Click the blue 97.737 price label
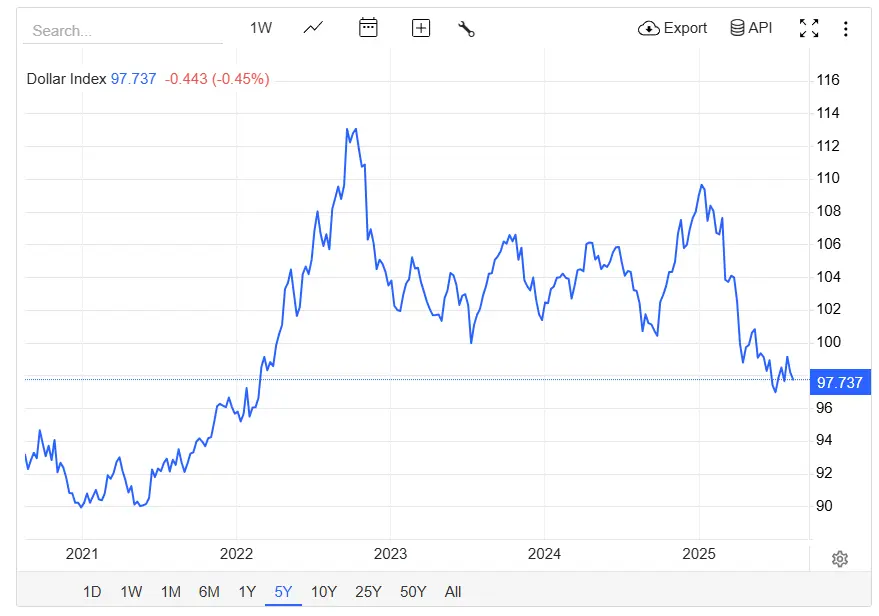879x616 pixels. click(x=840, y=382)
